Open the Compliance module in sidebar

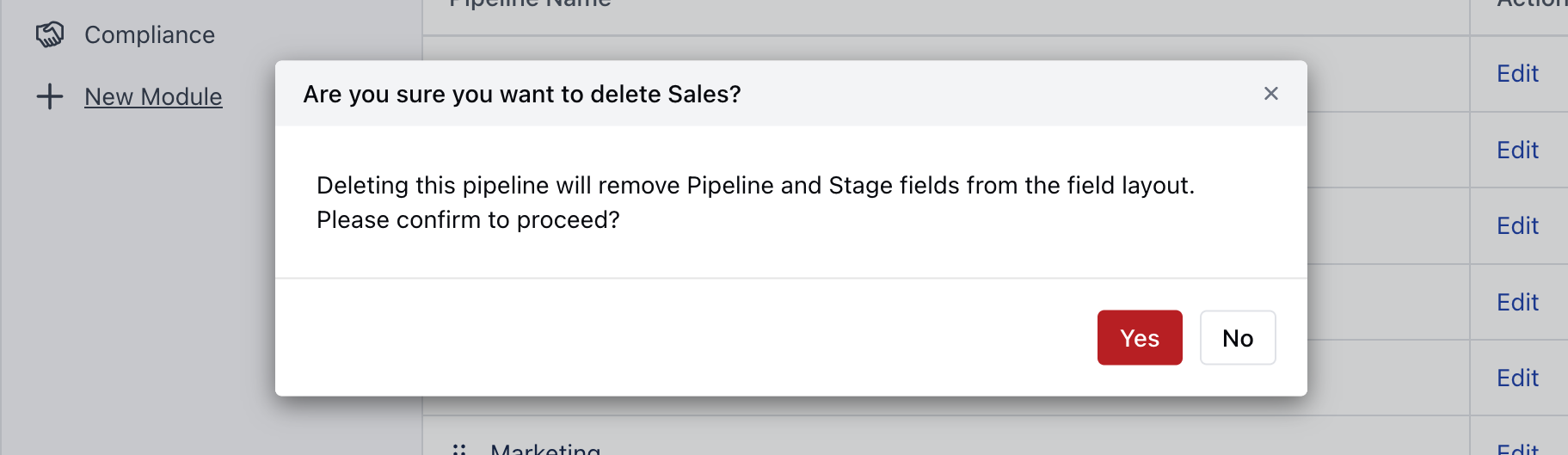[x=150, y=34]
